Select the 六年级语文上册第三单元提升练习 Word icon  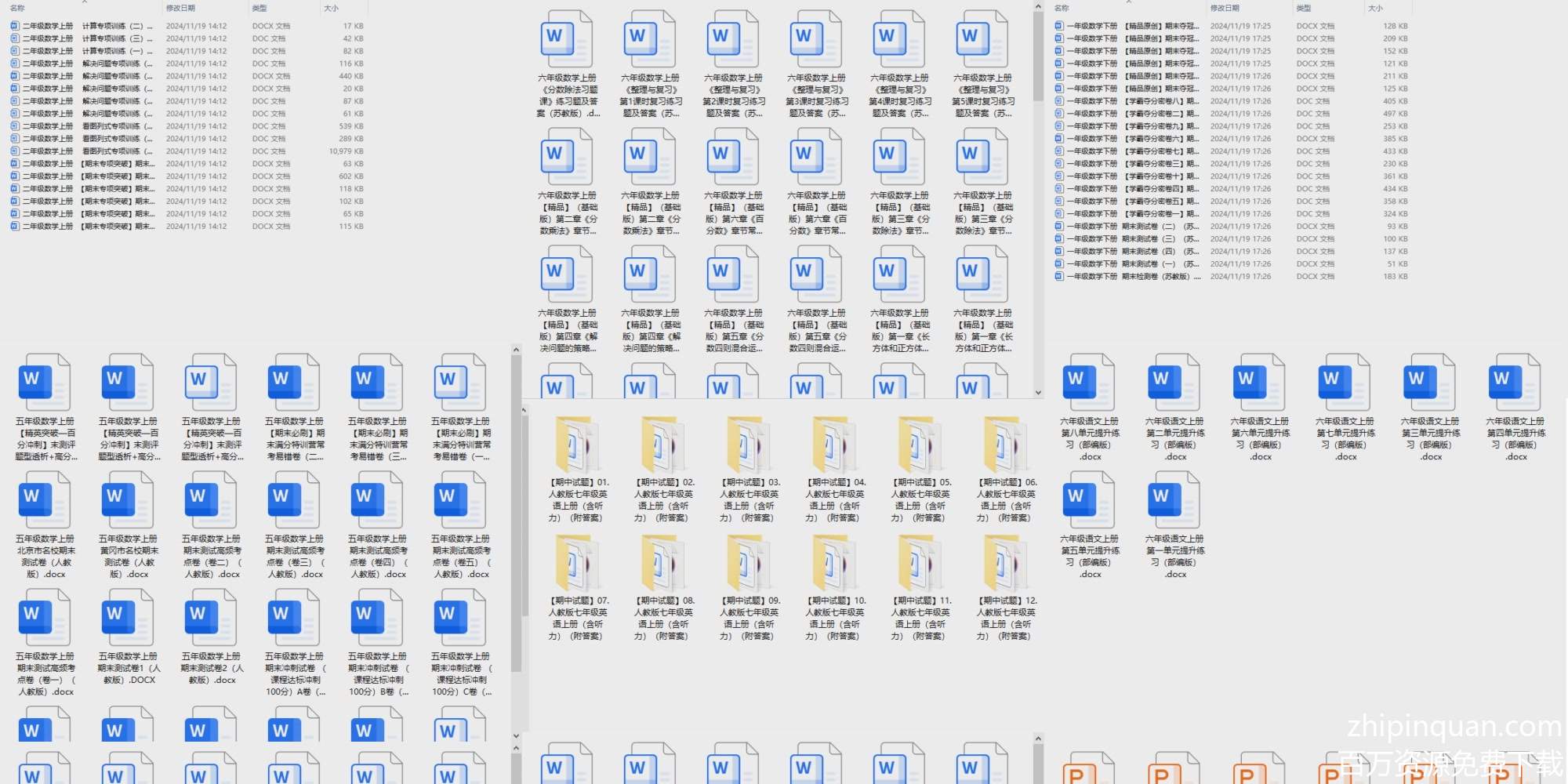(x=1429, y=383)
